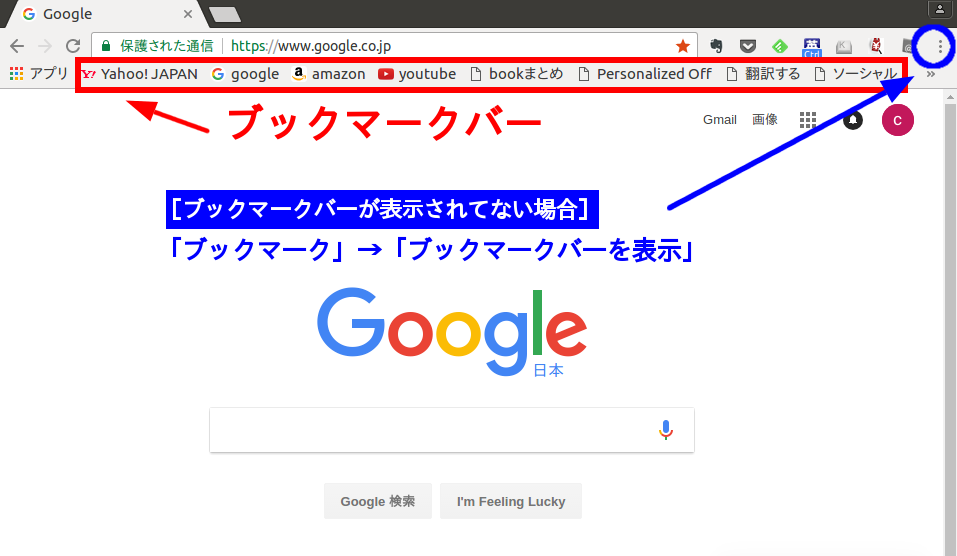Open the Gmail link
Image resolution: width=957 pixels, height=556 pixels.
click(x=720, y=120)
